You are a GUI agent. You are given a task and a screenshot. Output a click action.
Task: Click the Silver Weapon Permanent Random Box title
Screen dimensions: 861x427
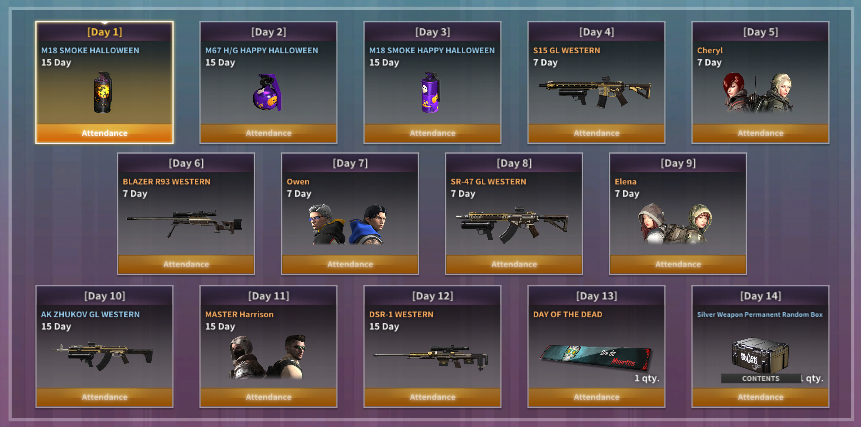[760, 315]
